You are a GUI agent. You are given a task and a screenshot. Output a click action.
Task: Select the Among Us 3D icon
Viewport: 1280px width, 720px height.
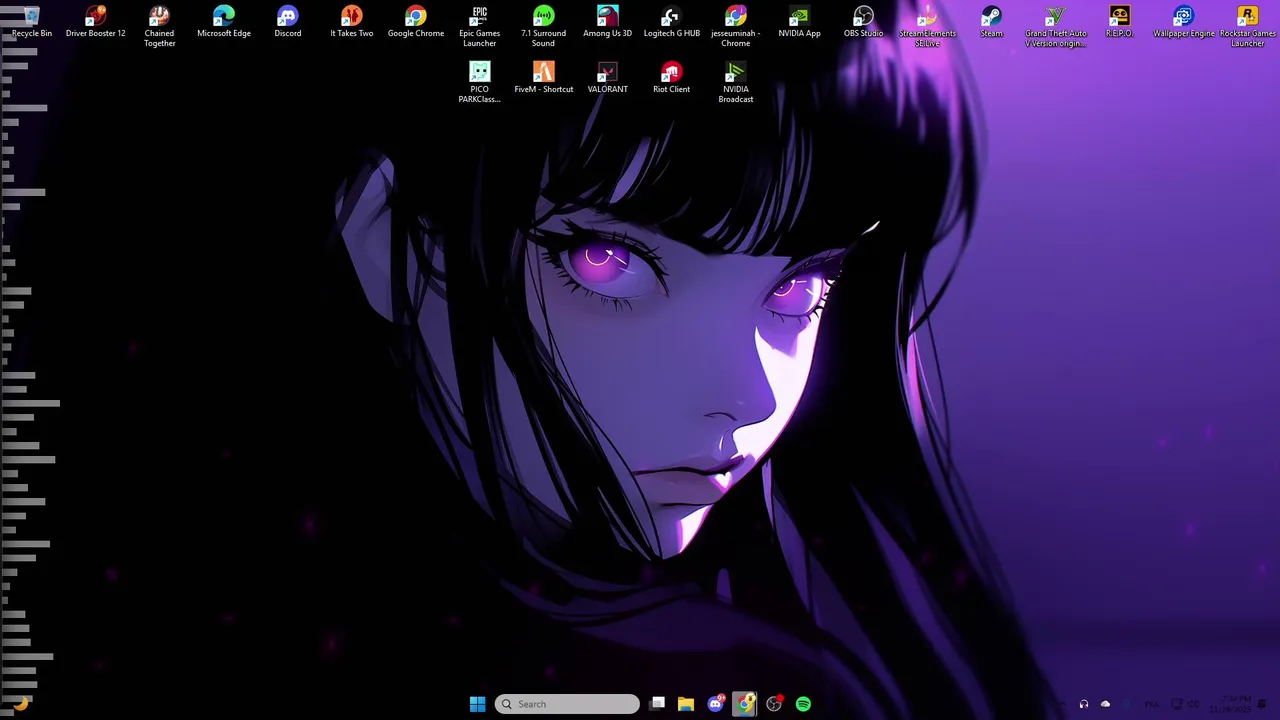(x=608, y=22)
